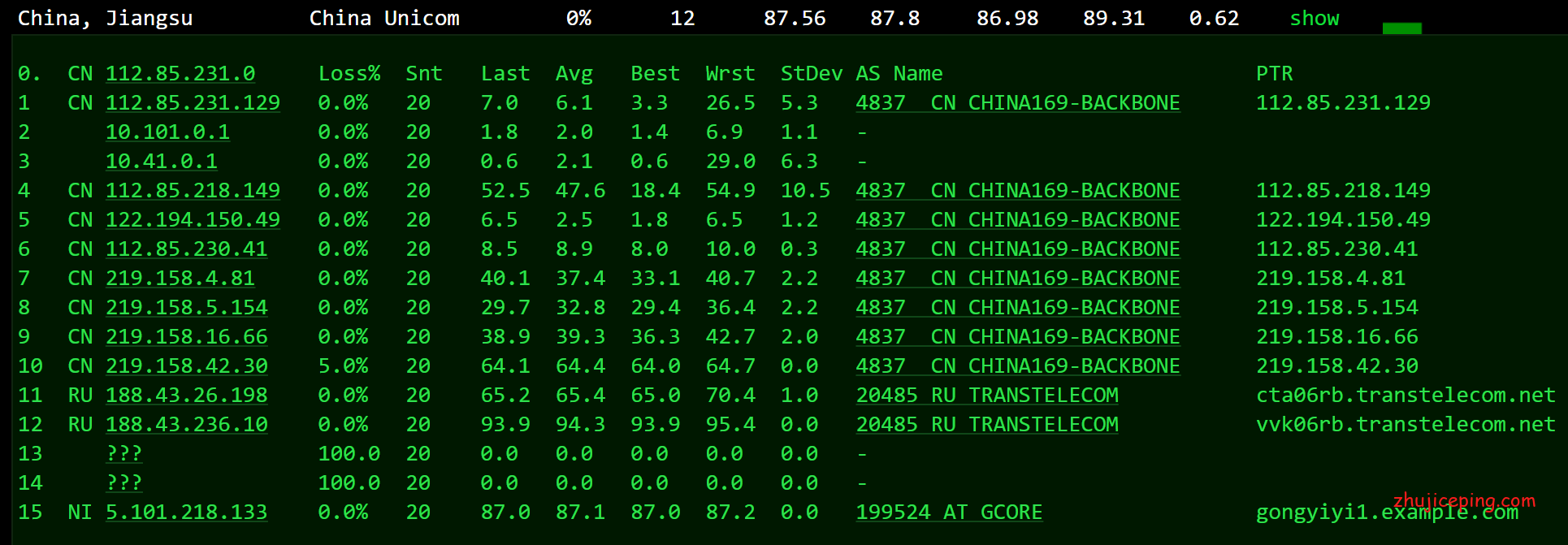Open underlined IP 122.194.150.49 in hop 5

(193, 220)
